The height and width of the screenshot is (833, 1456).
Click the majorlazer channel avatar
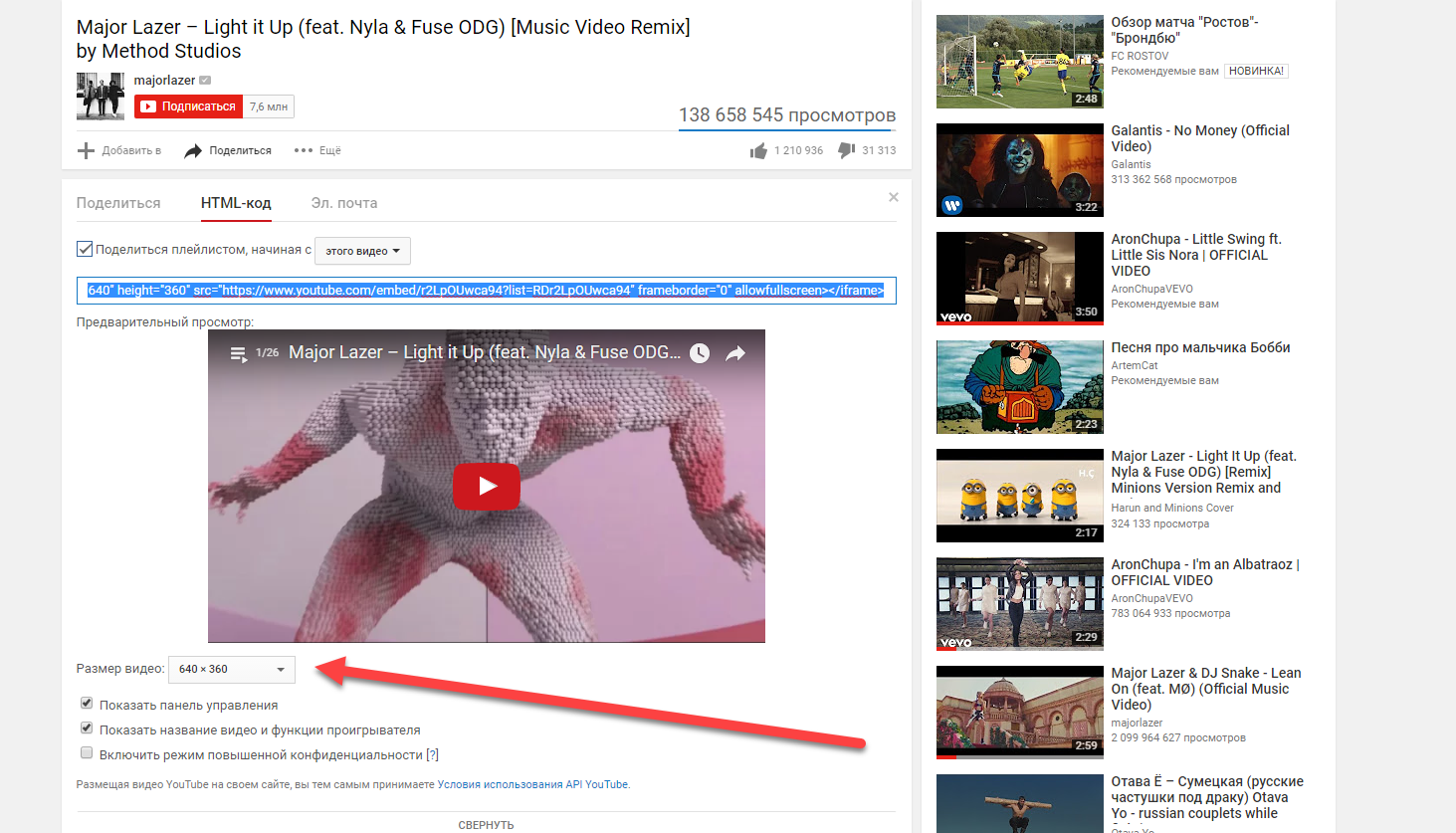101,97
